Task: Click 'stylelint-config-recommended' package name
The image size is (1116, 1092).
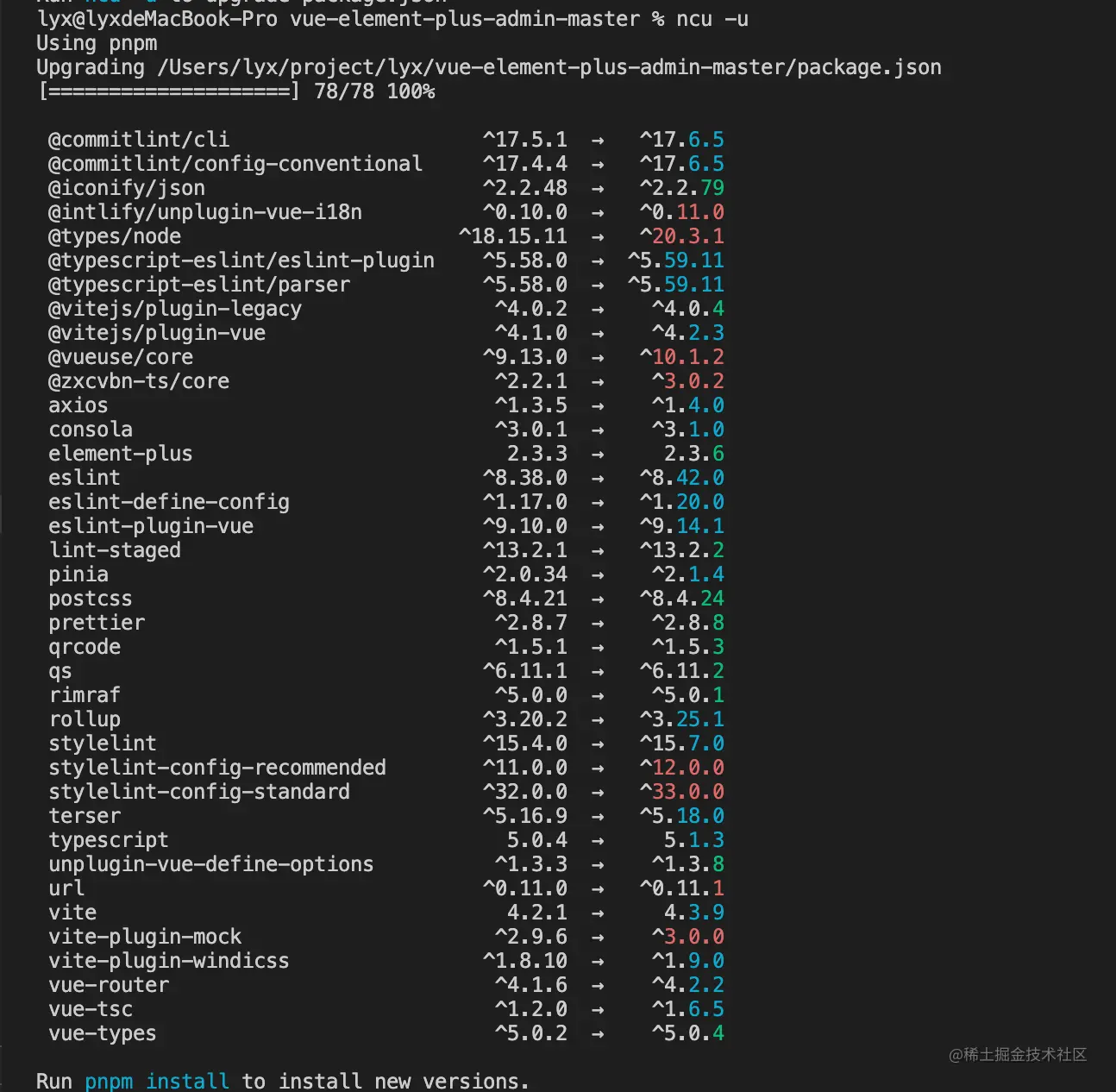Action: 217,768
